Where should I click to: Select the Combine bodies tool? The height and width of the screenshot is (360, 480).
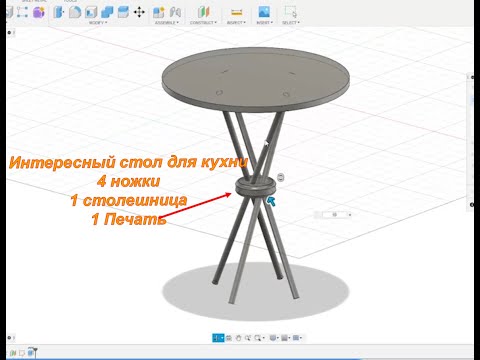[x=107, y=12]
